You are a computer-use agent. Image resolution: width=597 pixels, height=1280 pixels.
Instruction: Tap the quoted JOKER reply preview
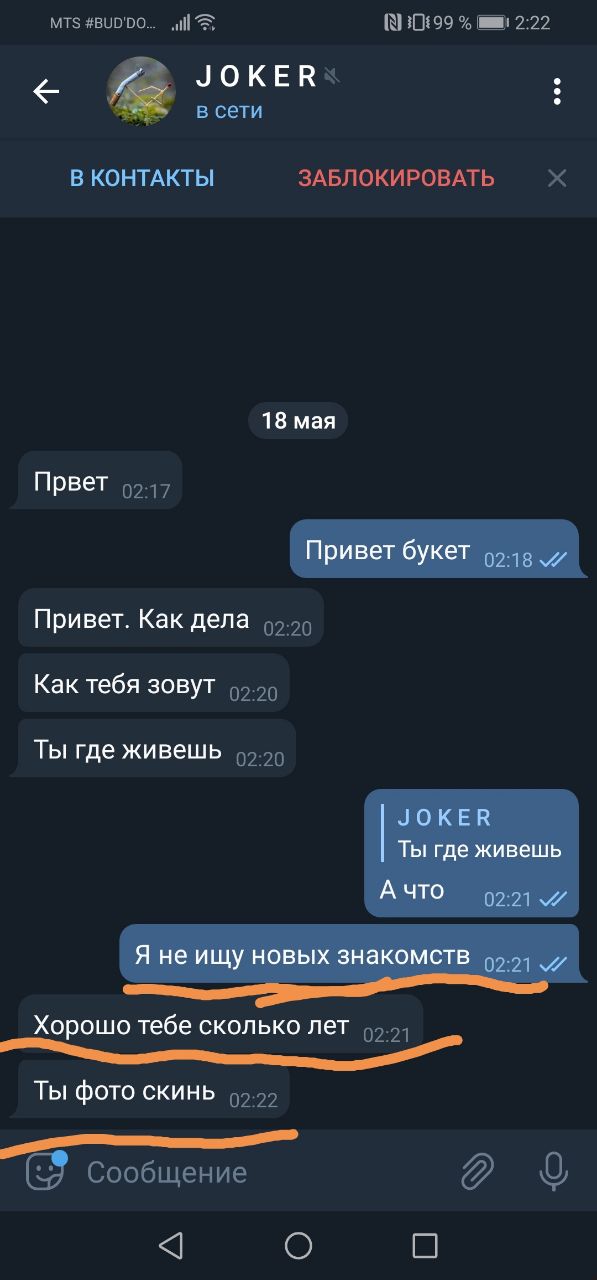point(472,833)
